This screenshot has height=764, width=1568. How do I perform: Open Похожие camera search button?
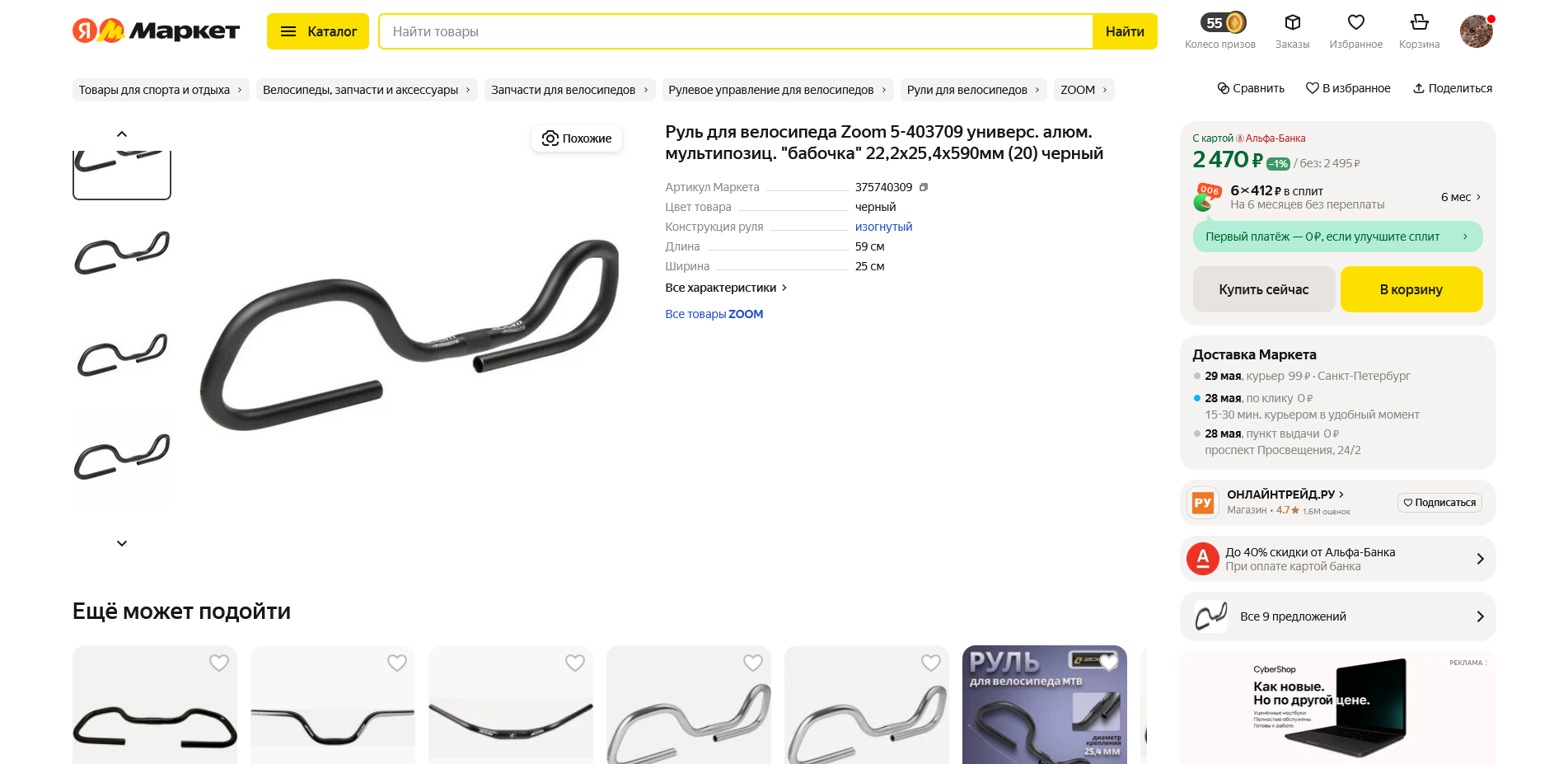pyautogui.click(x=577, y=138)
